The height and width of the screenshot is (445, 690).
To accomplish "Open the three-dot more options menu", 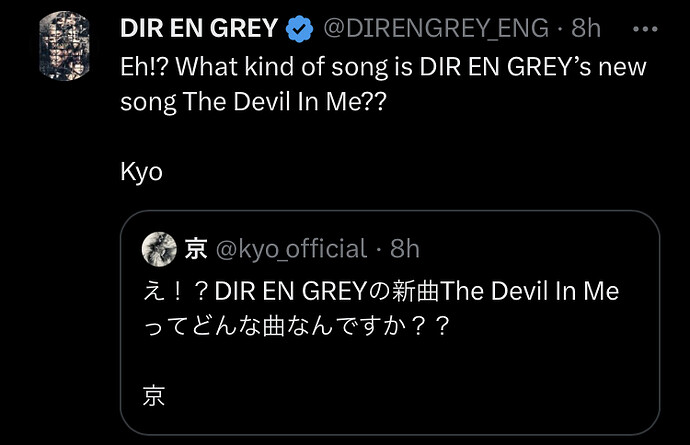I will [x=645, y=29].
